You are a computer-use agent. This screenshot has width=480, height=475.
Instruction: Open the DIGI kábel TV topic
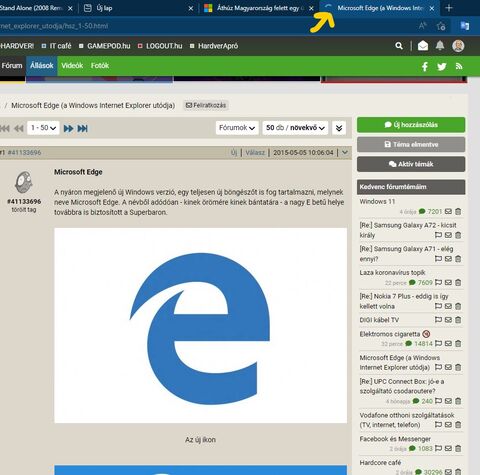coord(379,320)
